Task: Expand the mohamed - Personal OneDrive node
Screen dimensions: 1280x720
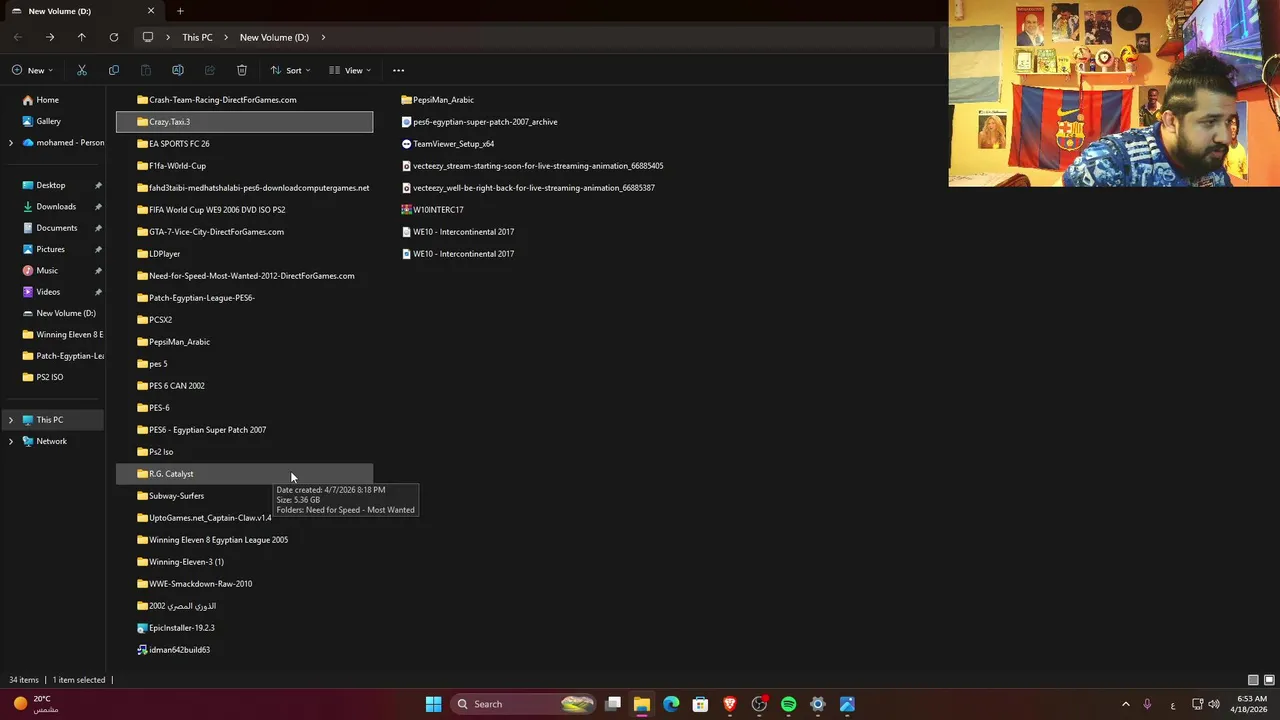Action: tap(11, 143)
